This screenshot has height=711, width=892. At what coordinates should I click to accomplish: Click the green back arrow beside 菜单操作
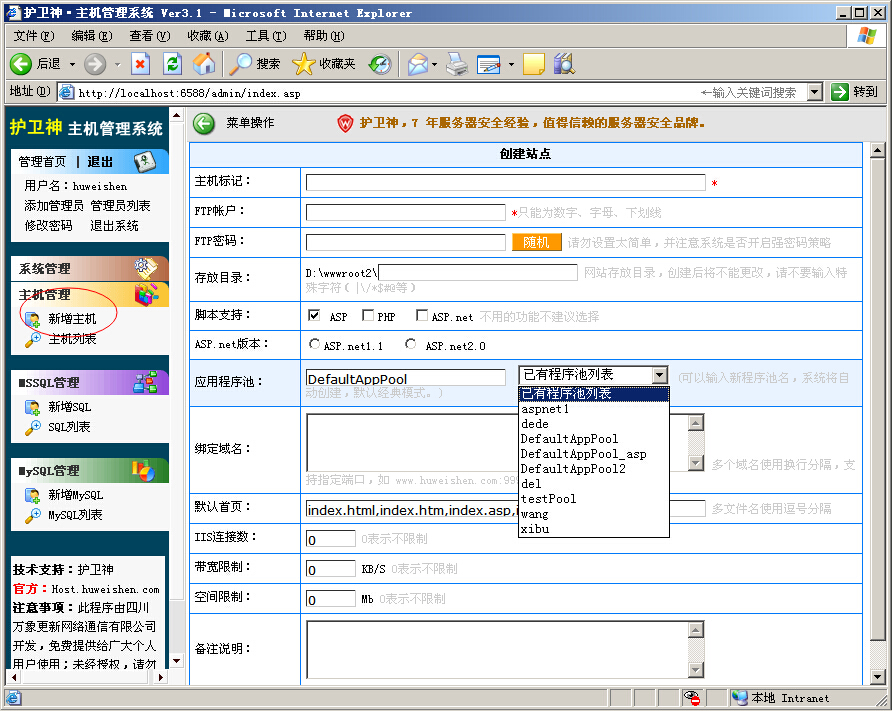tap(204, 123)
